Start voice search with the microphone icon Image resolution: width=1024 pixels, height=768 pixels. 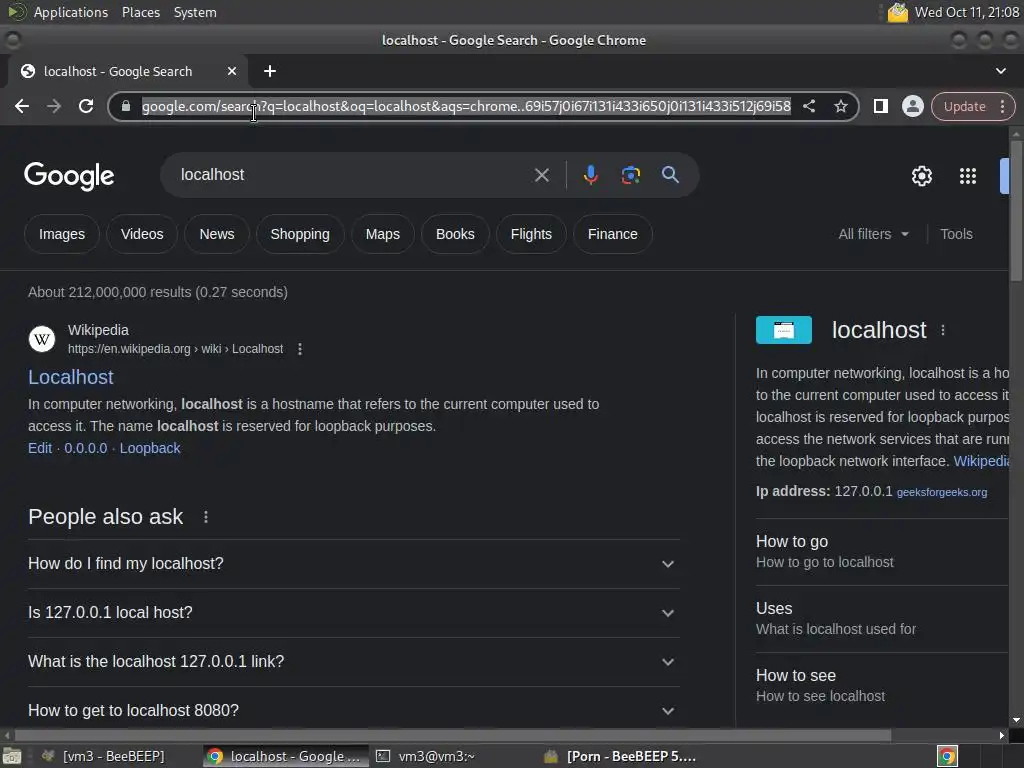pos(590,175)
